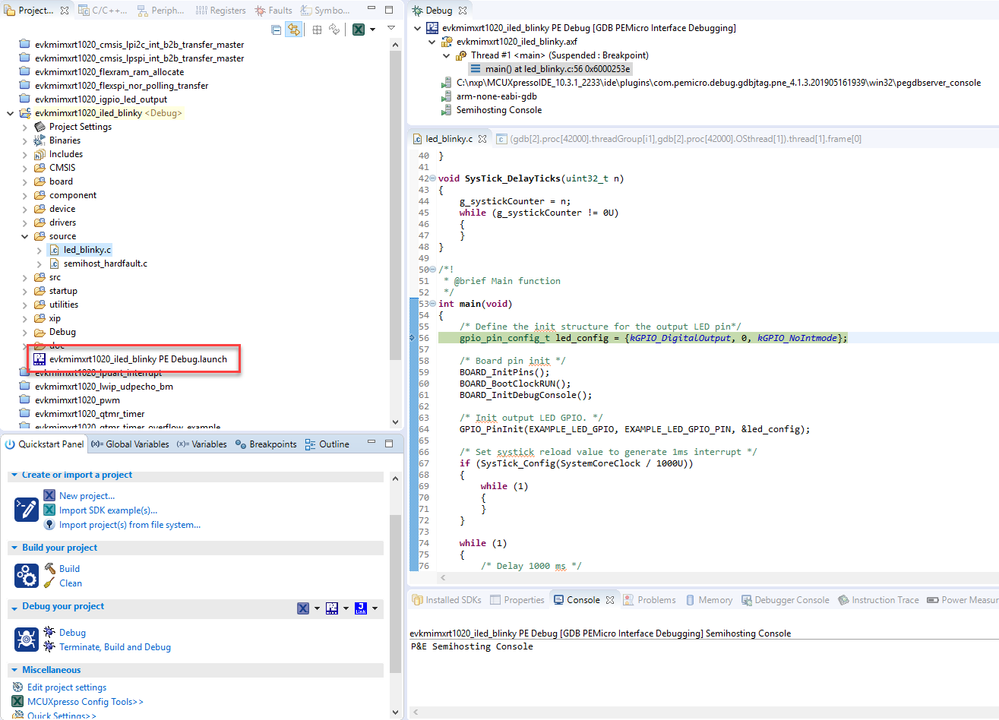Open dropdown next to MCUXpresso X toolbar icon
Image resolution: width=999 pixels, height=720 pixels.
[373, 29]
